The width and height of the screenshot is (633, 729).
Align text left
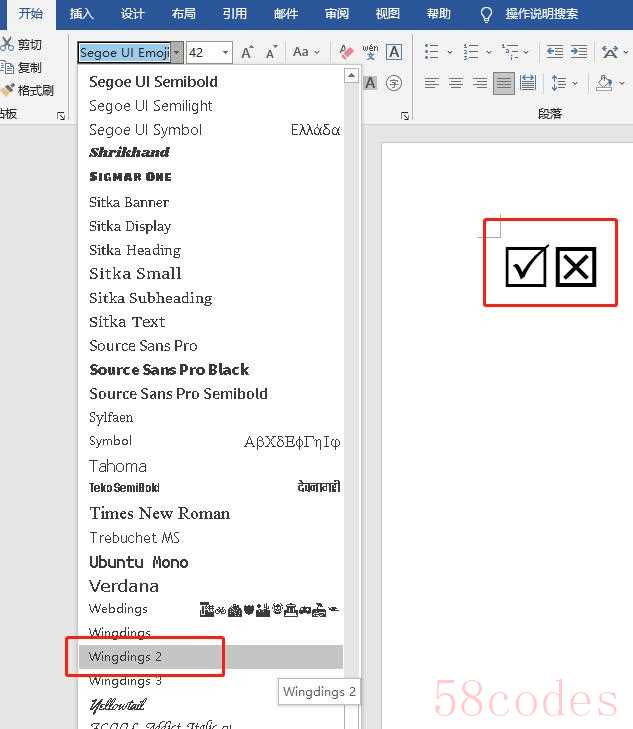pyautogui.click(x=432, y=83)
